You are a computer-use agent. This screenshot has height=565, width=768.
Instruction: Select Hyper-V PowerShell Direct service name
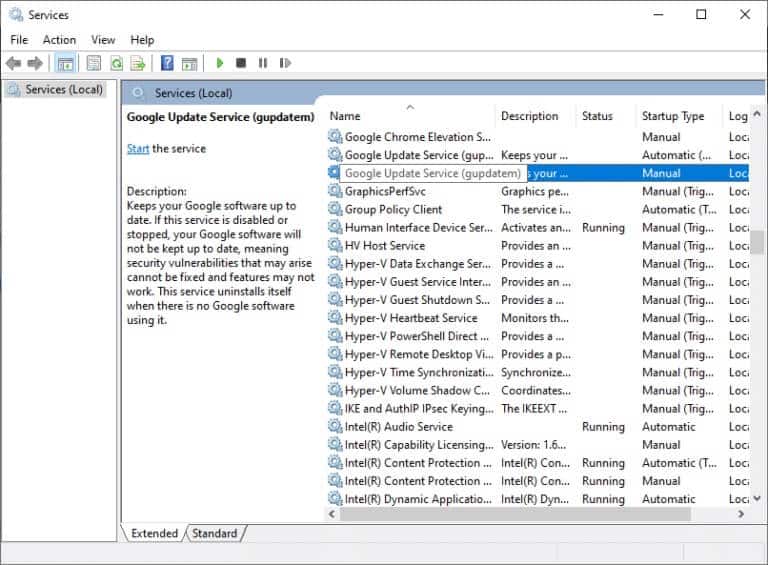pyautogui.click(x=417, y=336)
